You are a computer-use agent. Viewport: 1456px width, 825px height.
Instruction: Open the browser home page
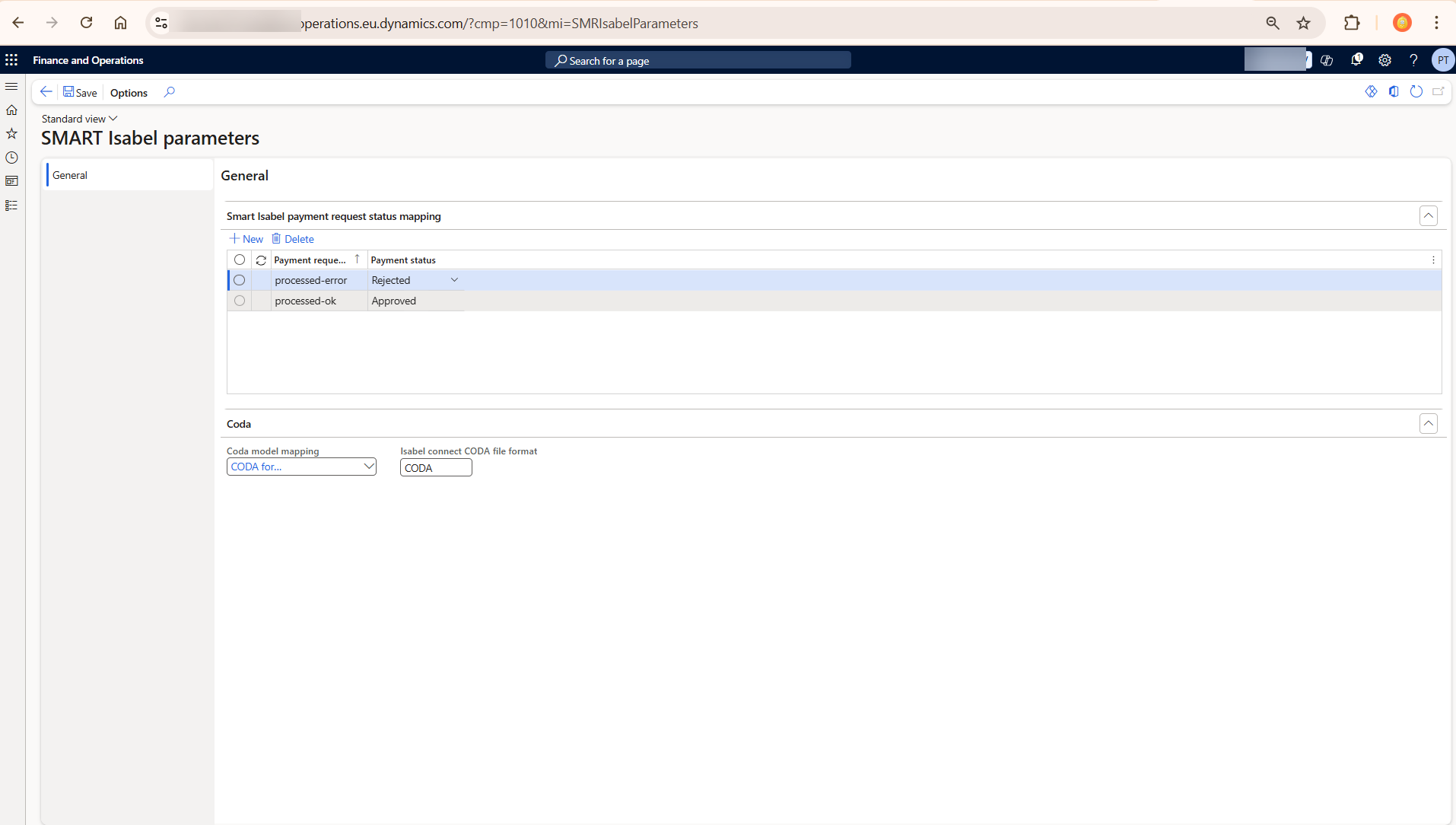(x=120, y=23)
